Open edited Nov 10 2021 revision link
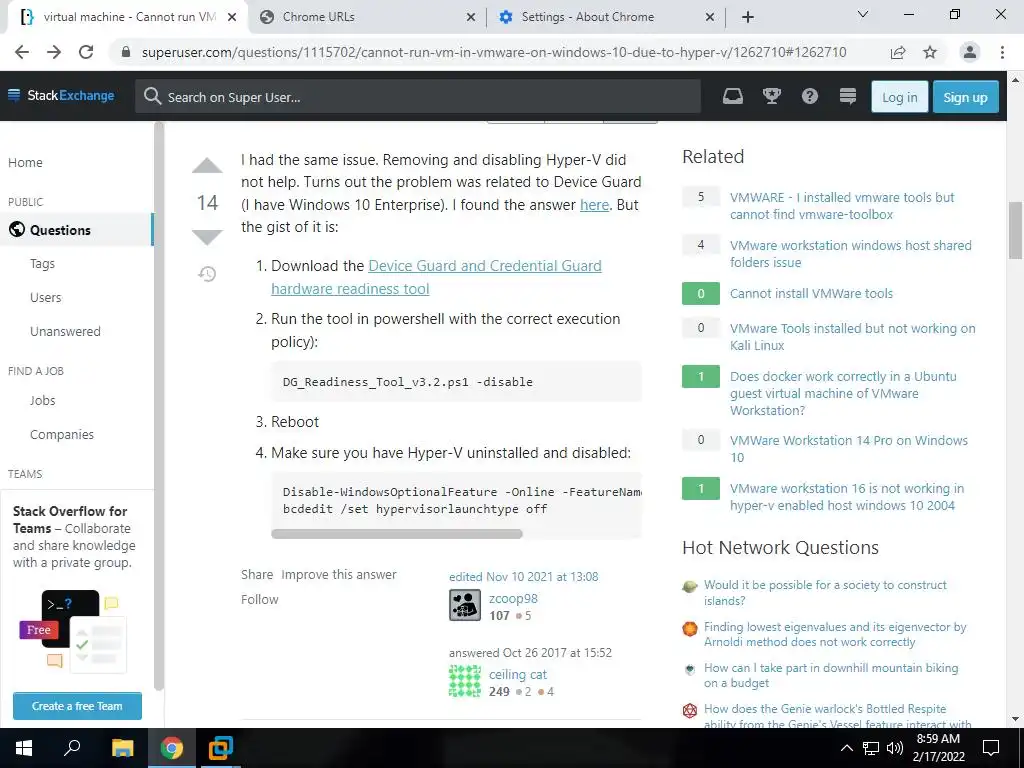1024x768 pixels. click(523, 577)
